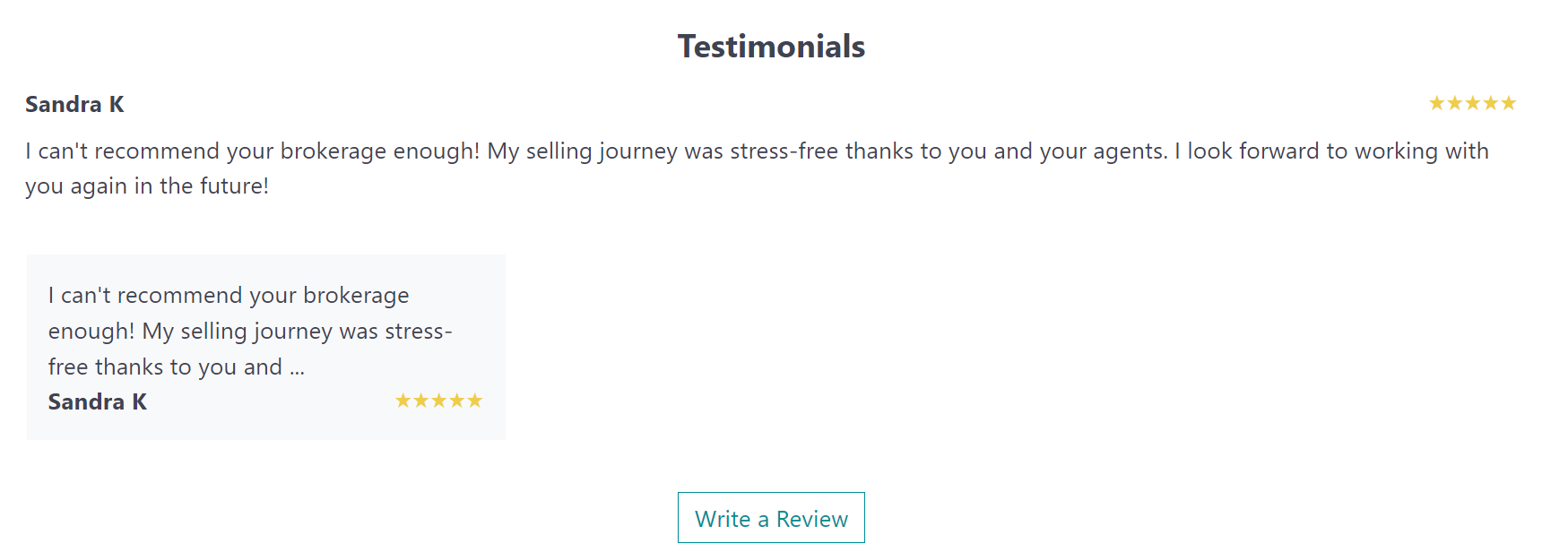
Task: Click the fifth star inside the review card
Action: pyautogui.click(x=475, y=401)
